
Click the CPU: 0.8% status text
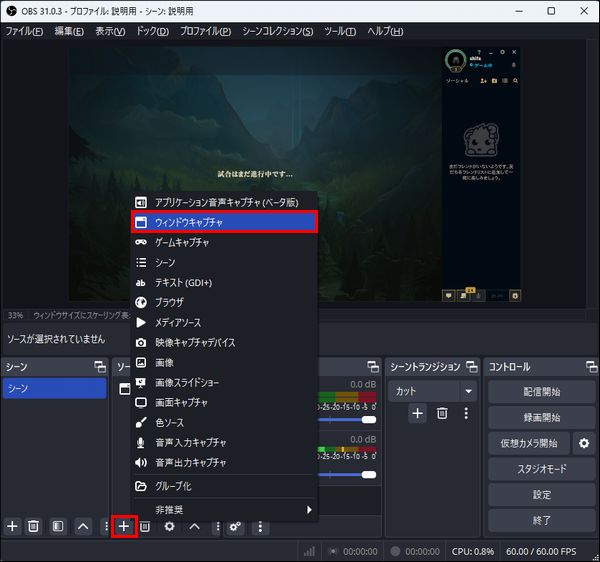(x=473, y=551)
